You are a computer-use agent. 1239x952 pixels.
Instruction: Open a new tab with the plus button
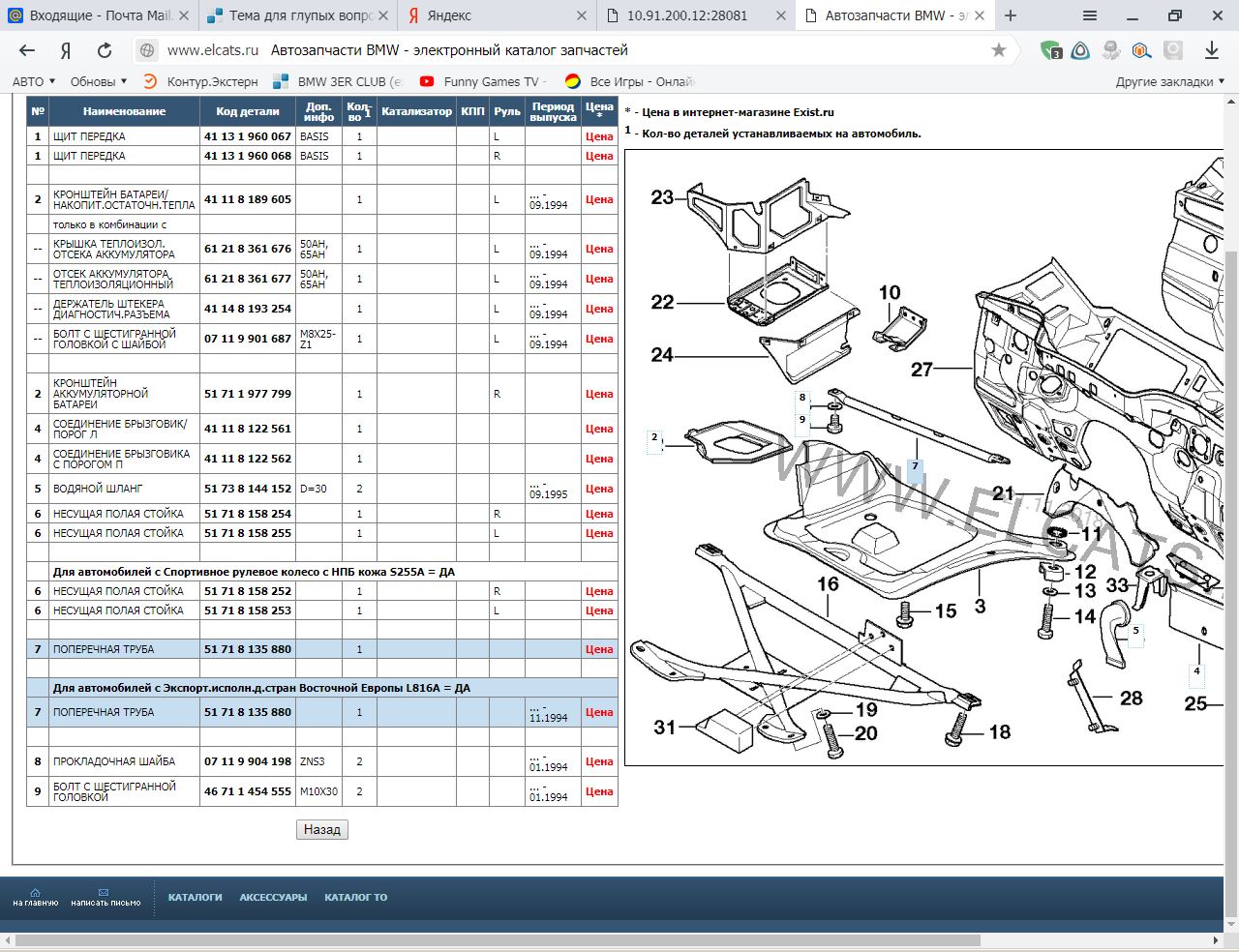[x=1011, y=15]
